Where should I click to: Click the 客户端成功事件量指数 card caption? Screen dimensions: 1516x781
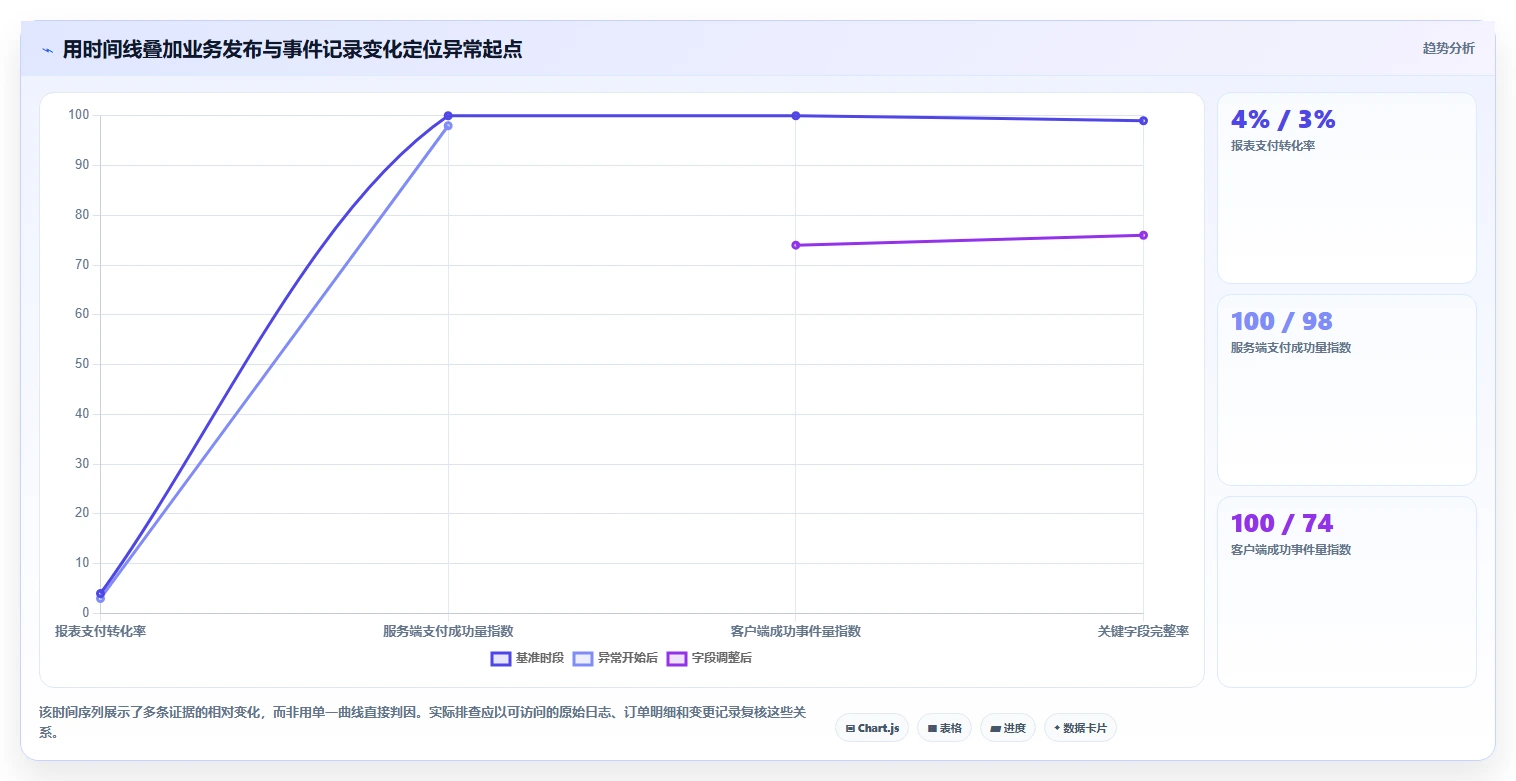coord(1291,550)
